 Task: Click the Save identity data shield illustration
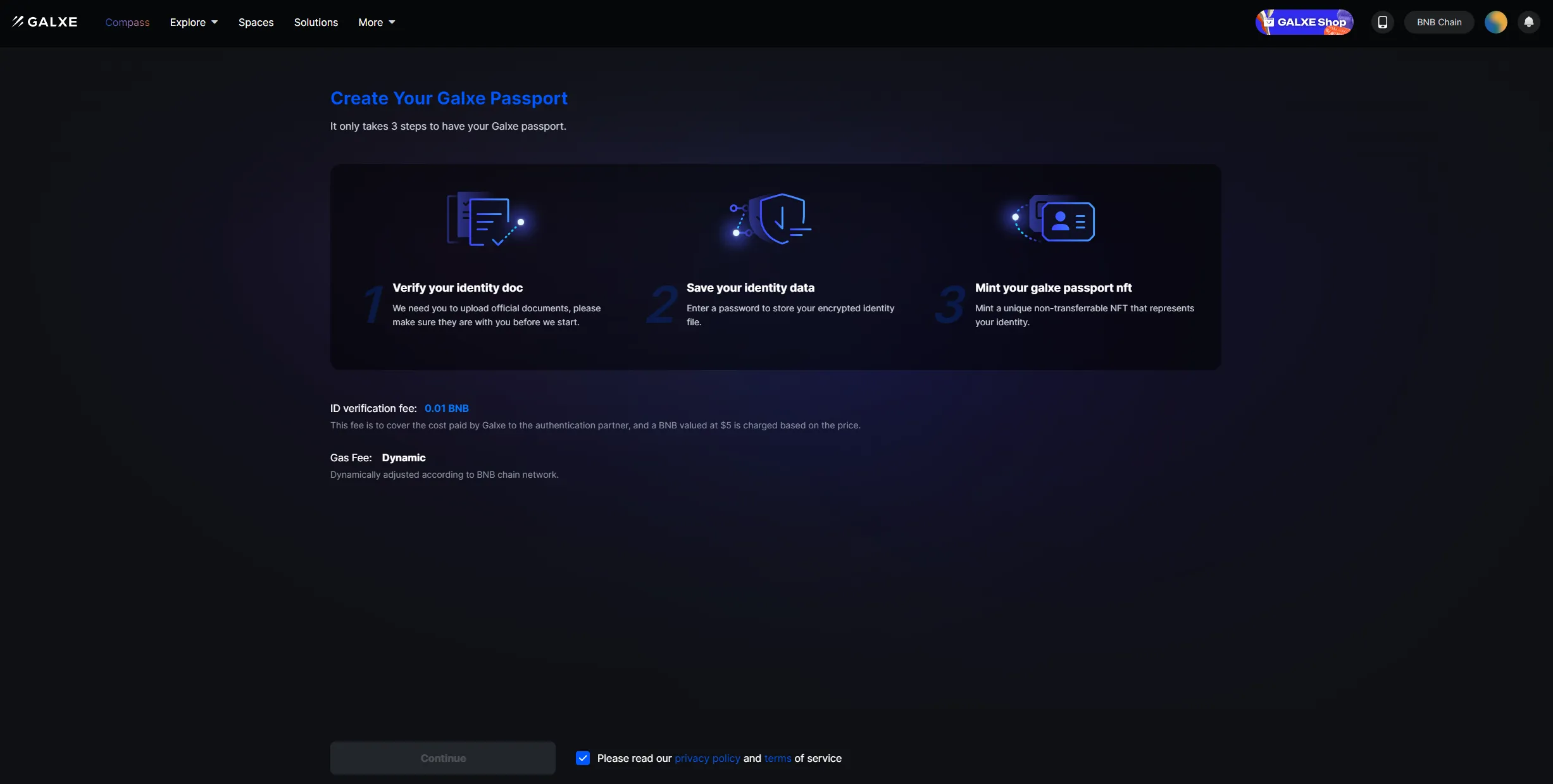771,219
